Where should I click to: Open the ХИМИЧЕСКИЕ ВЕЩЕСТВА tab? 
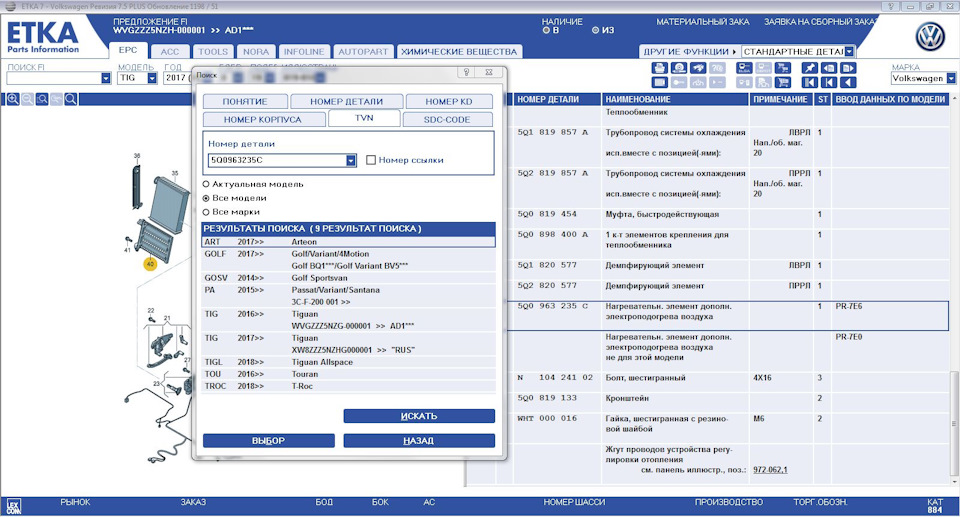click(459, 51)
